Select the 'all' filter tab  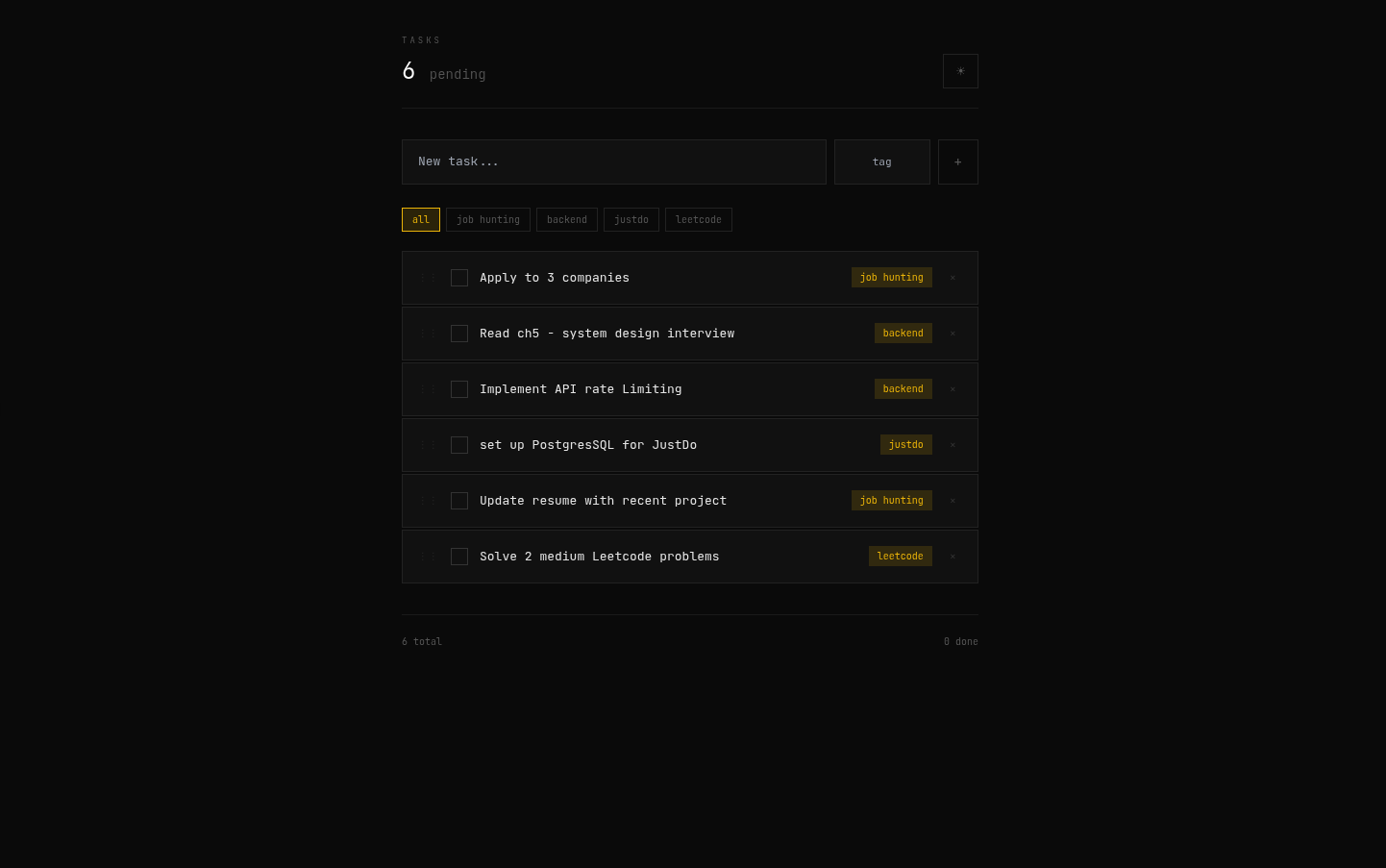tap(421, 220)
